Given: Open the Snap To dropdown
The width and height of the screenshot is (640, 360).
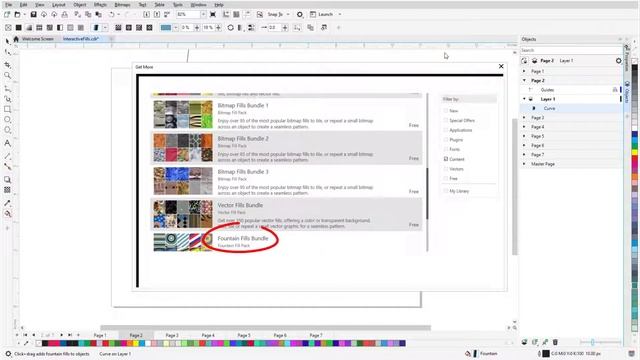Looking at the screenshot, I should (288, 14).
